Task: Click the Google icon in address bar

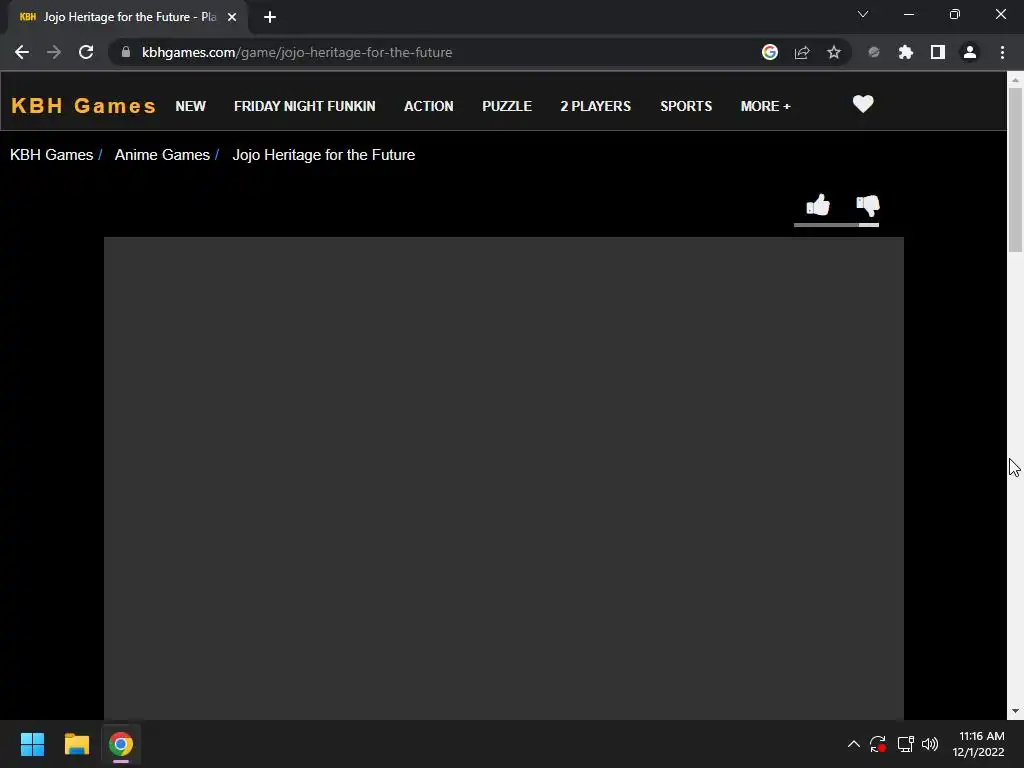Action: 770,52
